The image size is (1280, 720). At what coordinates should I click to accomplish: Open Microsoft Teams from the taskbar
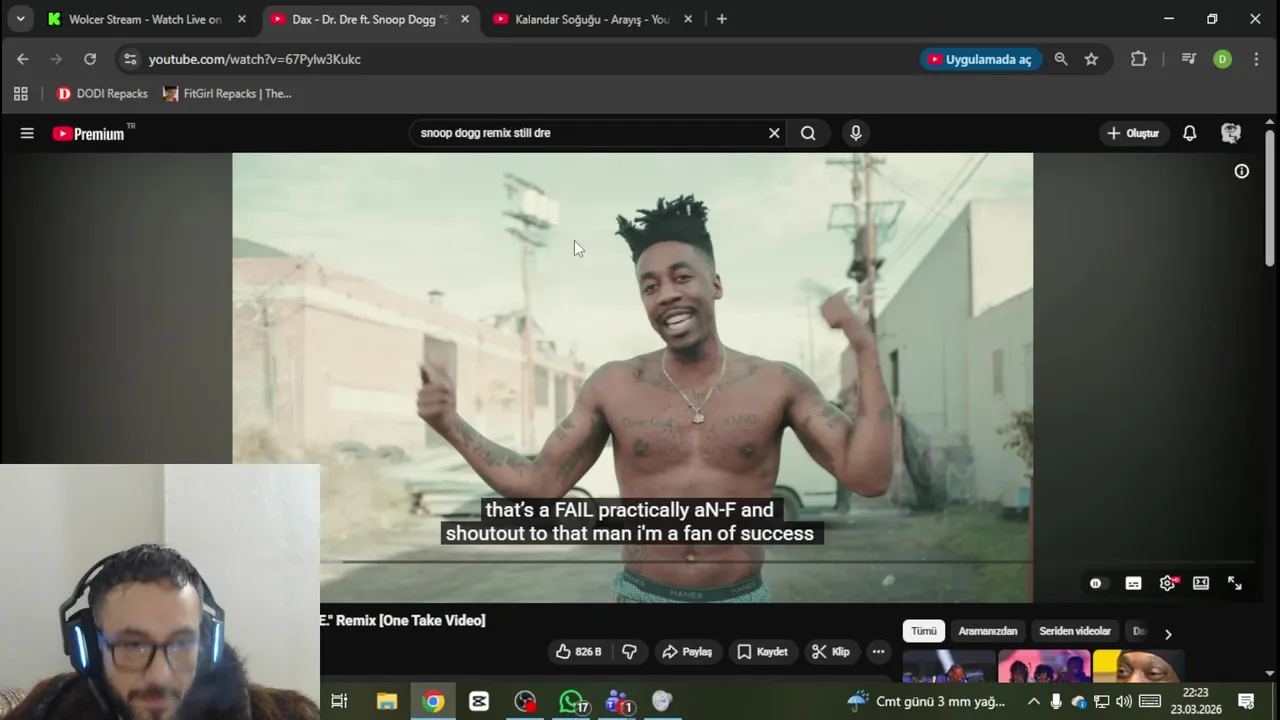click(x=619, y=702)
